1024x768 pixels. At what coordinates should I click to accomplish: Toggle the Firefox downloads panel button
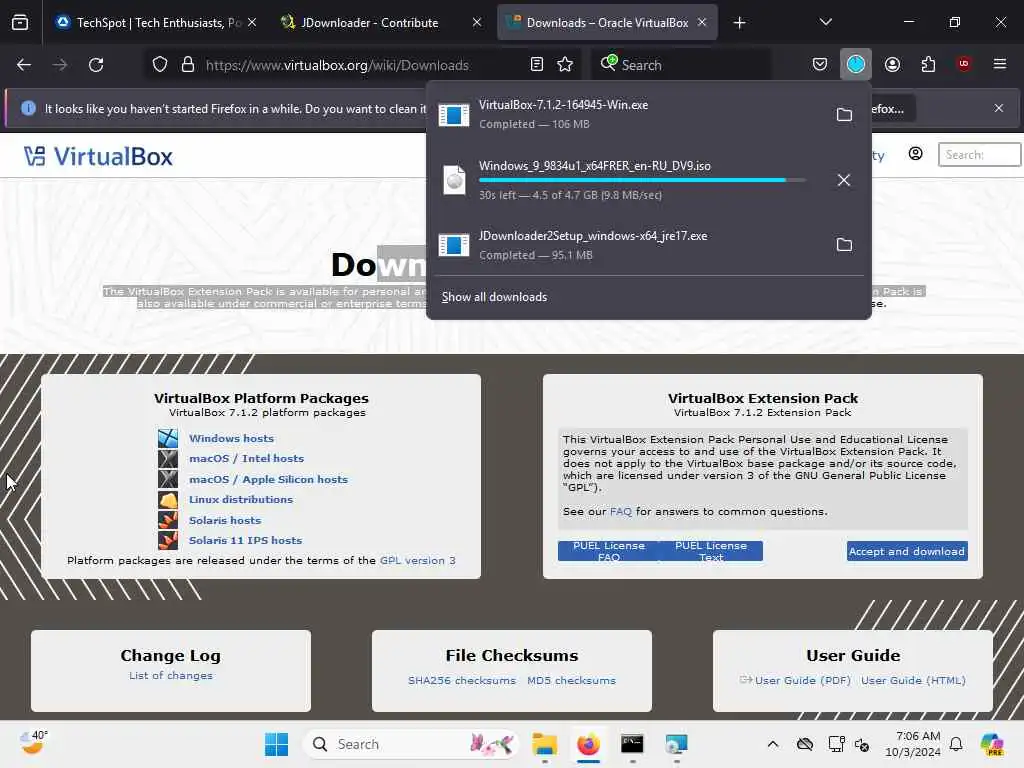coord(856,64)
